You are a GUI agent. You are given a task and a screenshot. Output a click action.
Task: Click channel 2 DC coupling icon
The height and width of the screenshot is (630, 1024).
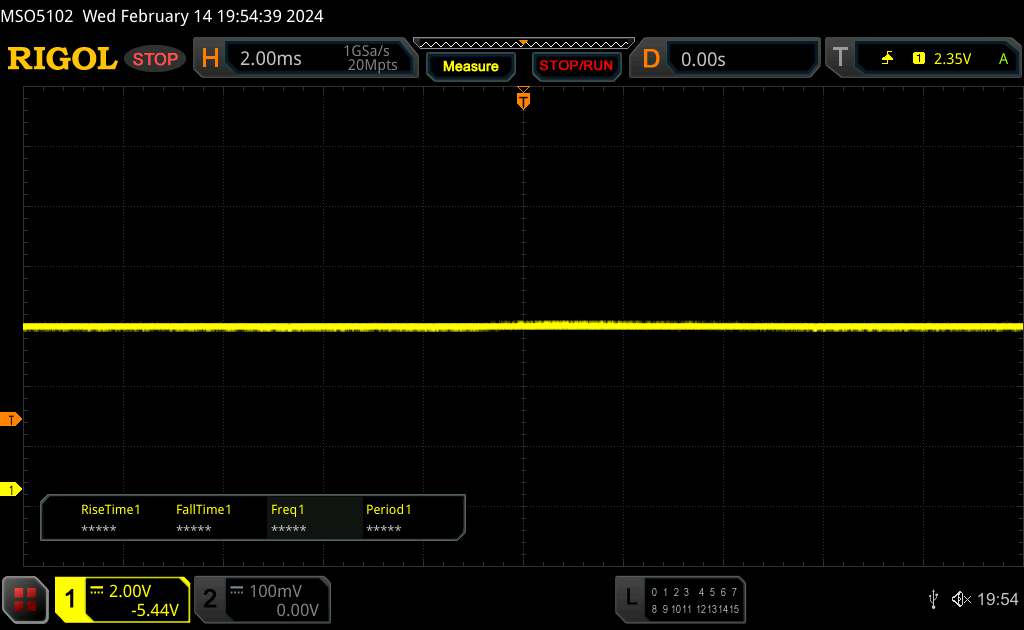coord(236,590)
